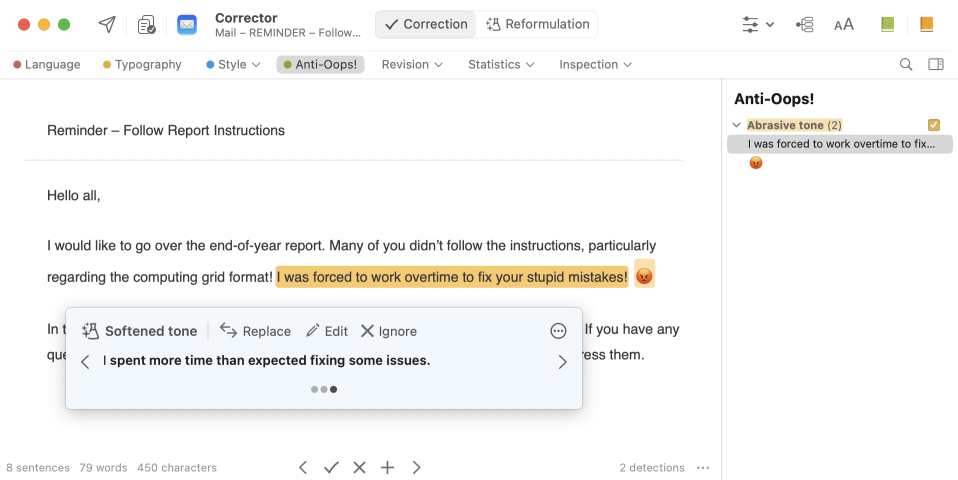Expand the Statistics dropdown
Screen dimensions: 958x480
[x=501, y=64]
